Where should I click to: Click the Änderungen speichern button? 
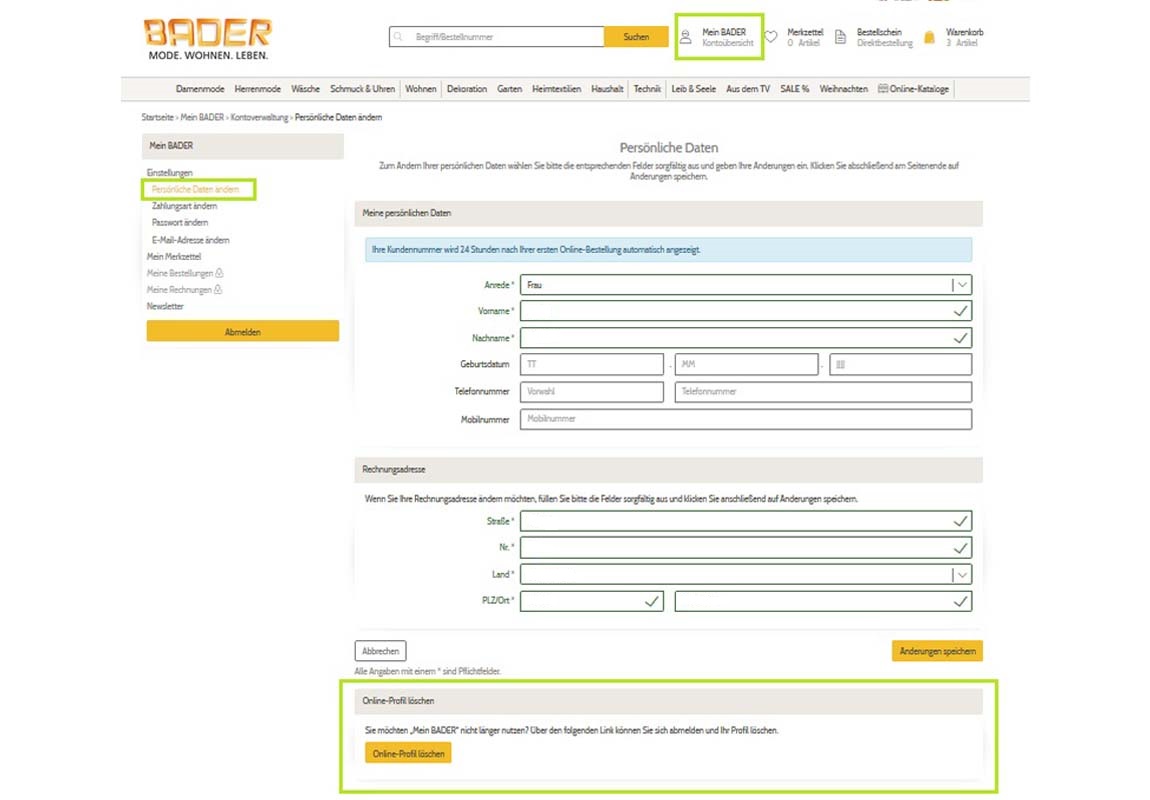pos(937,651)
